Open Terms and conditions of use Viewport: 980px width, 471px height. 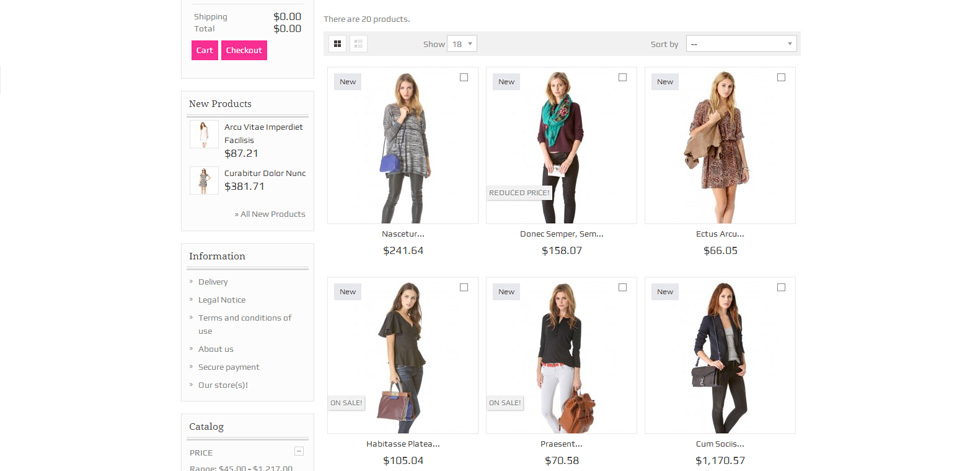point(244,324)
